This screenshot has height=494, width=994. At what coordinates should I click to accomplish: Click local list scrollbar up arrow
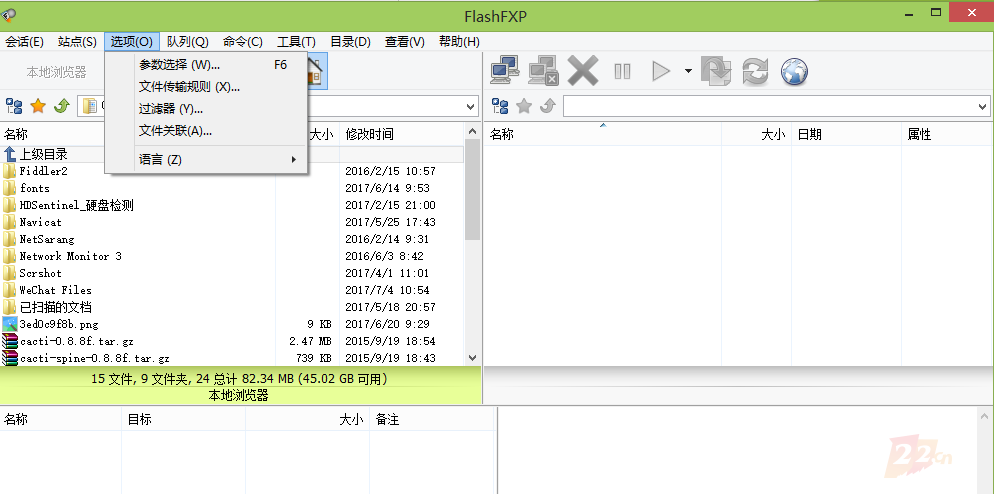coord(472,131)
